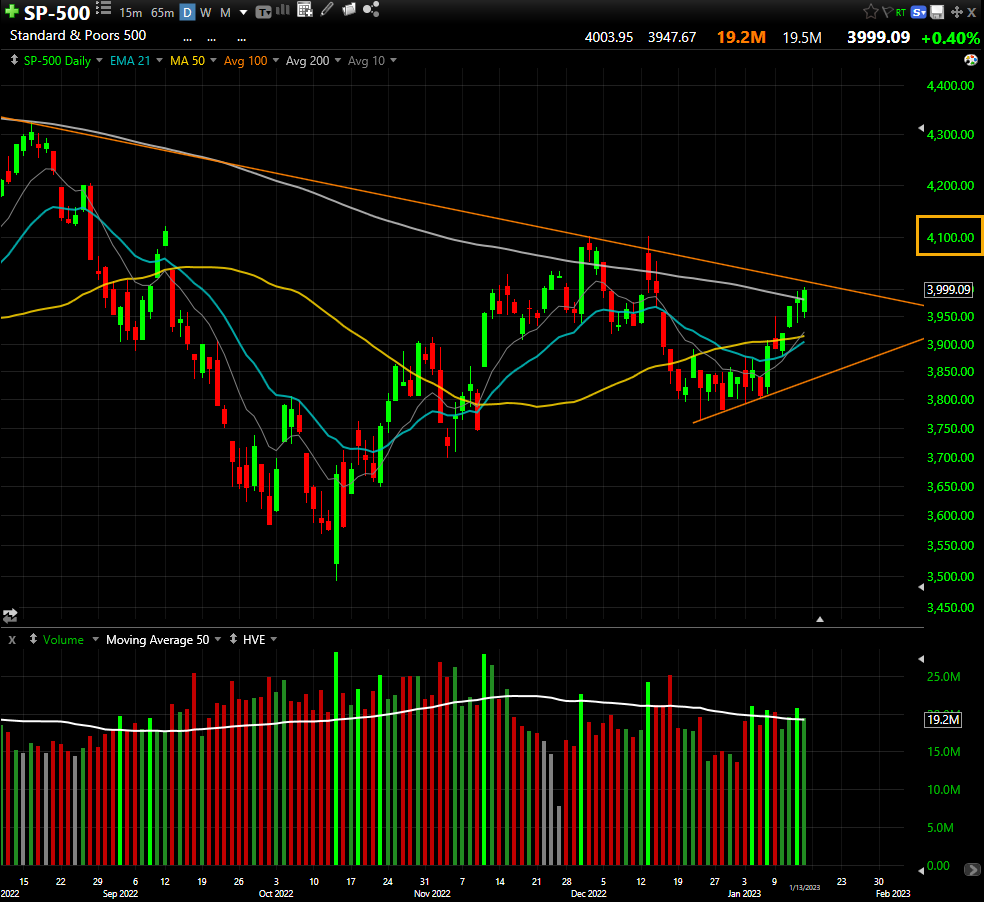
Task: Open the chart templates folder icon
Action: [x=349, y=9]
